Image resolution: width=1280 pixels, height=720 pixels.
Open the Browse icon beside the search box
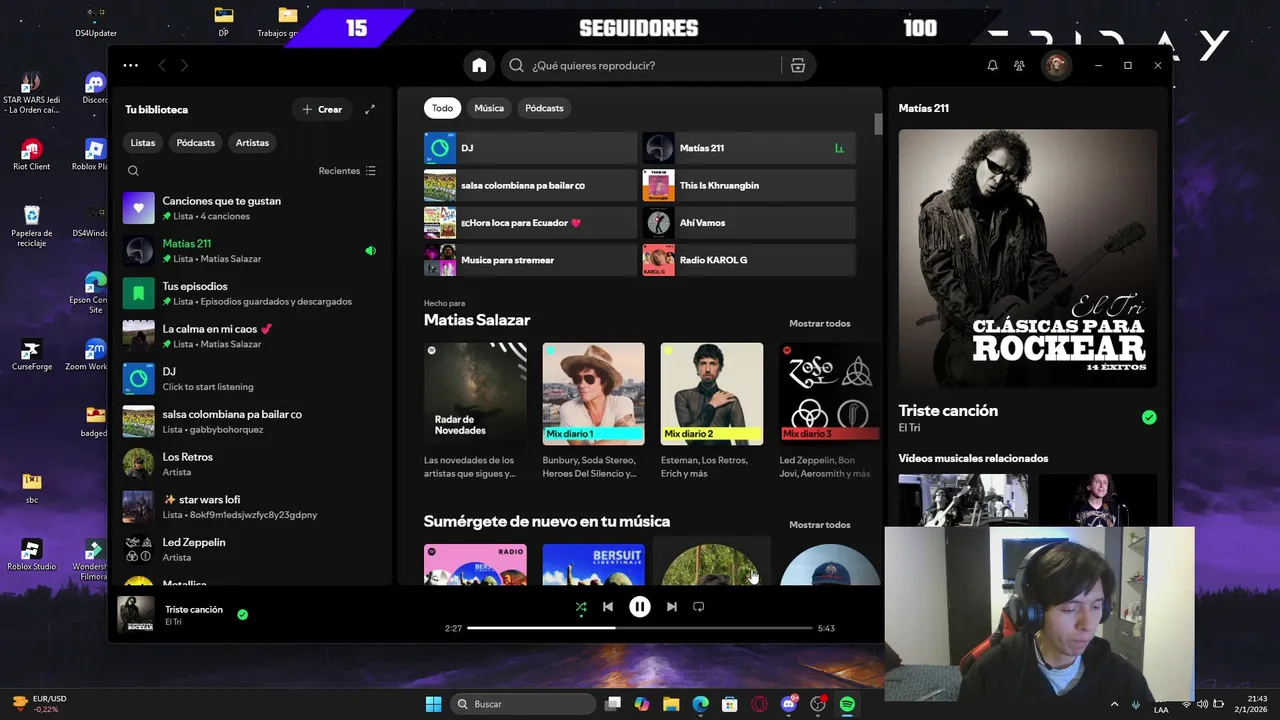coord(798,65)
